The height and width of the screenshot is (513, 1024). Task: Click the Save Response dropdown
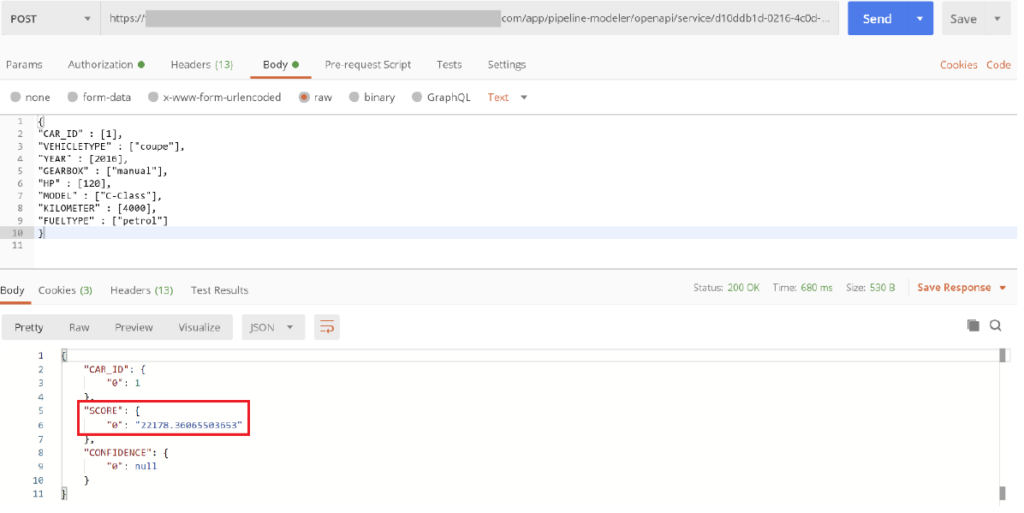pos(961,288)
